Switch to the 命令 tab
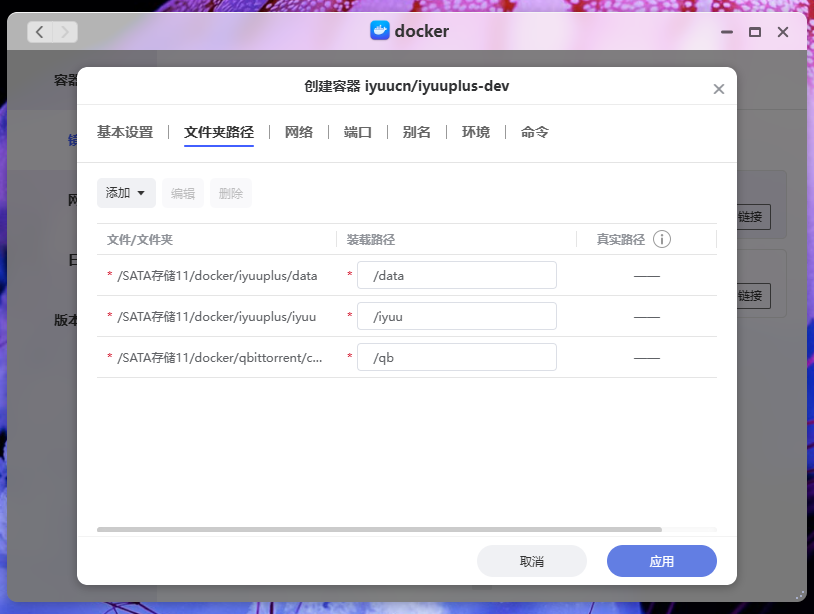Viewport: 814px width, 614px height. point(535,132)
